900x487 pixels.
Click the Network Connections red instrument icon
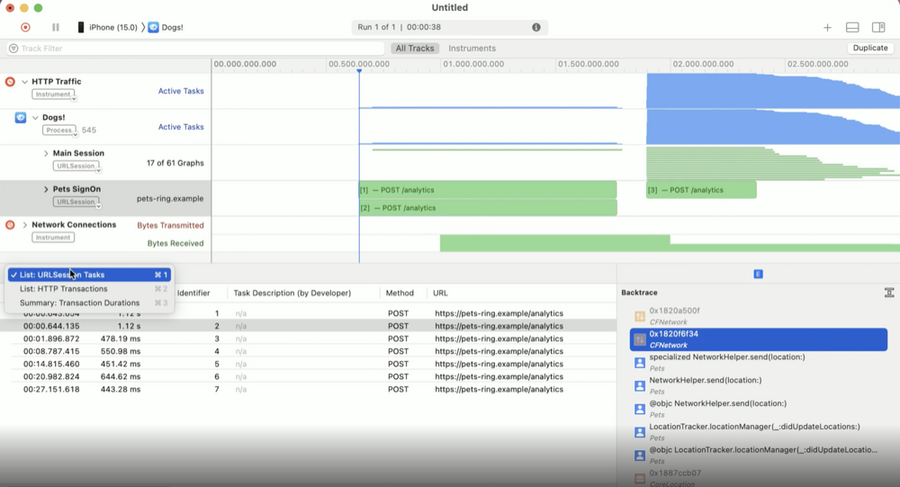10,225
